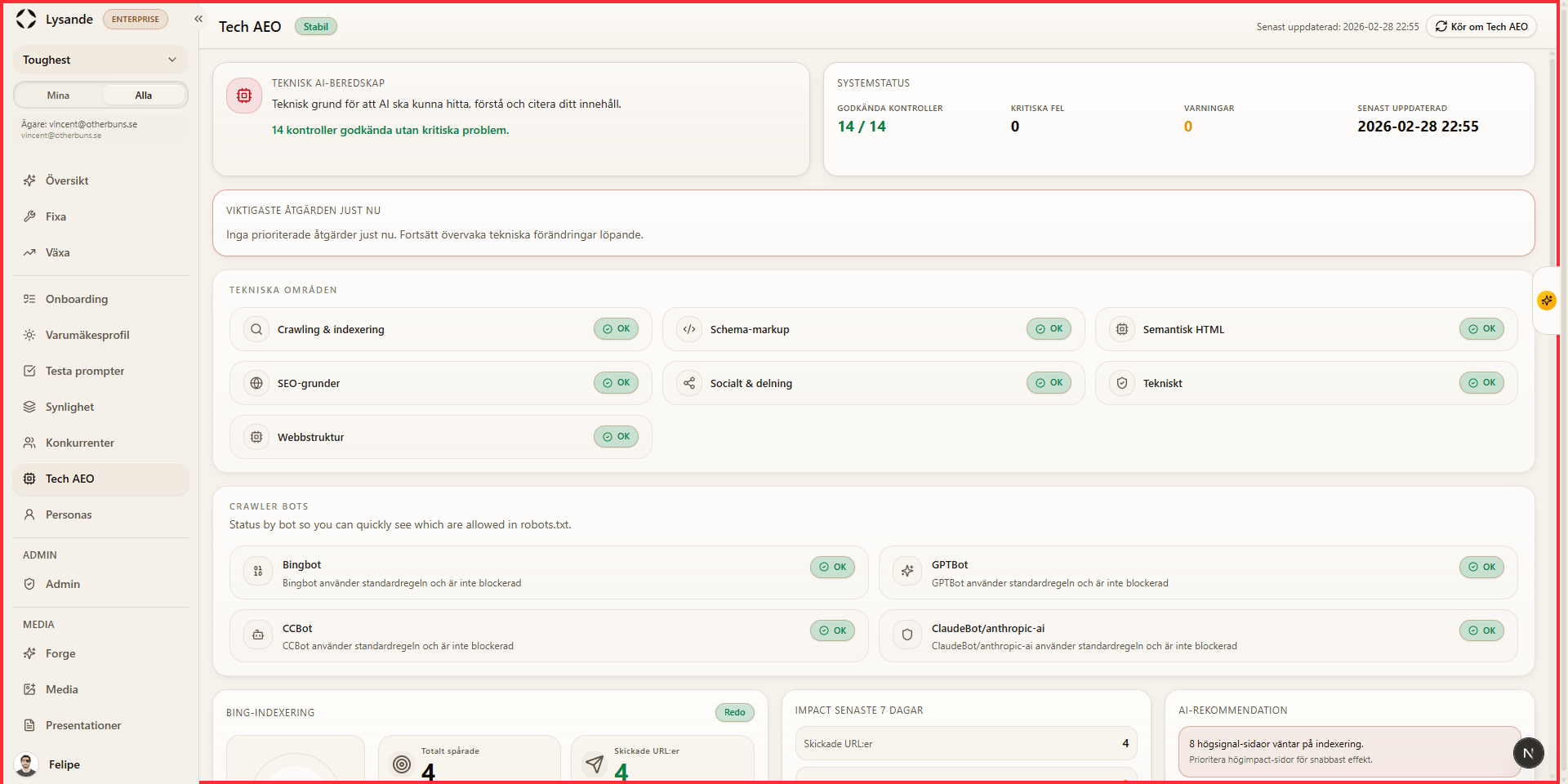Click the 14 kontroller godkända green text
Viewport: 1568px width, 784px height.
coord(390,130)
